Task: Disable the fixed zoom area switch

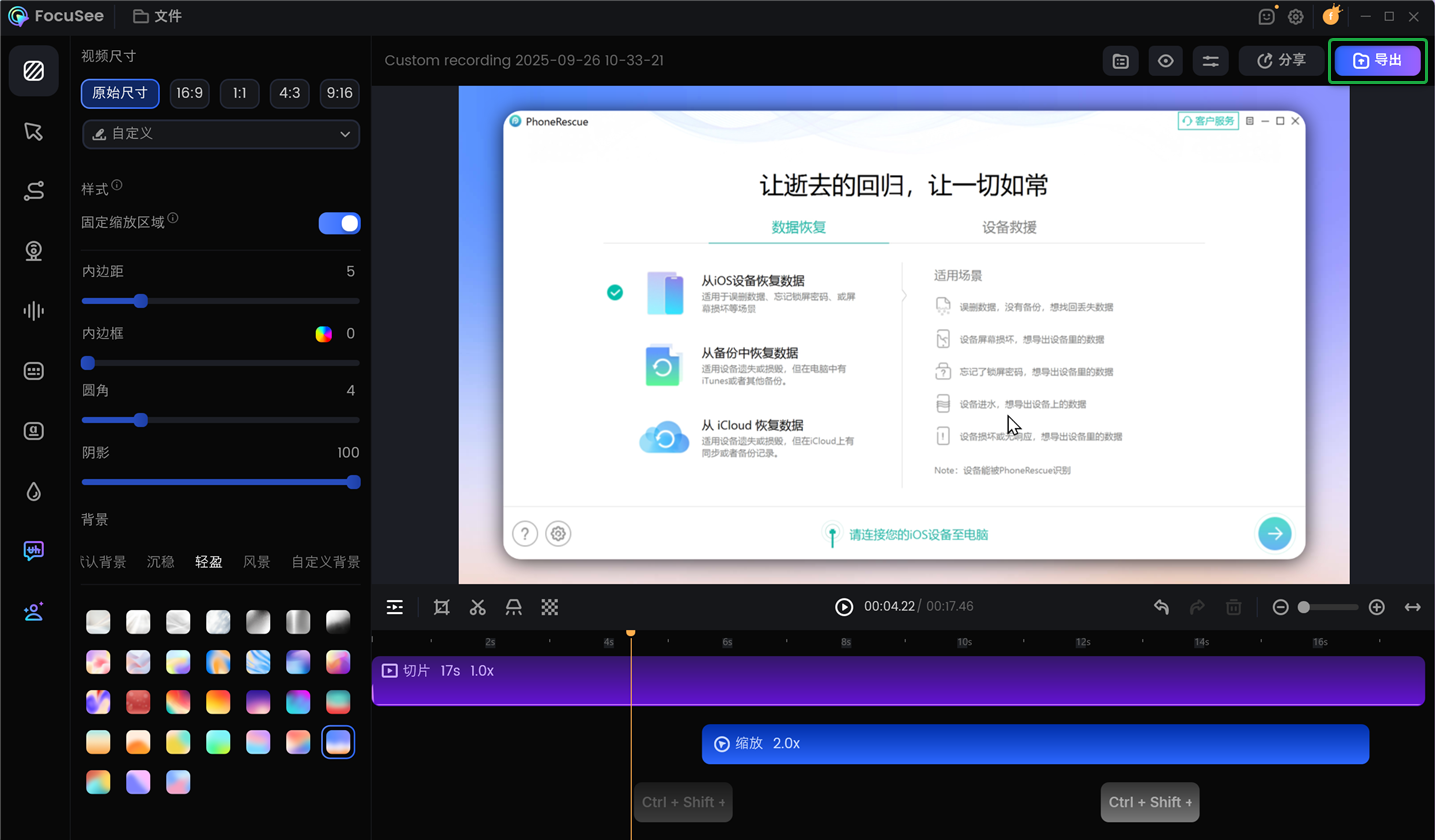Action: tap(340, 223)
